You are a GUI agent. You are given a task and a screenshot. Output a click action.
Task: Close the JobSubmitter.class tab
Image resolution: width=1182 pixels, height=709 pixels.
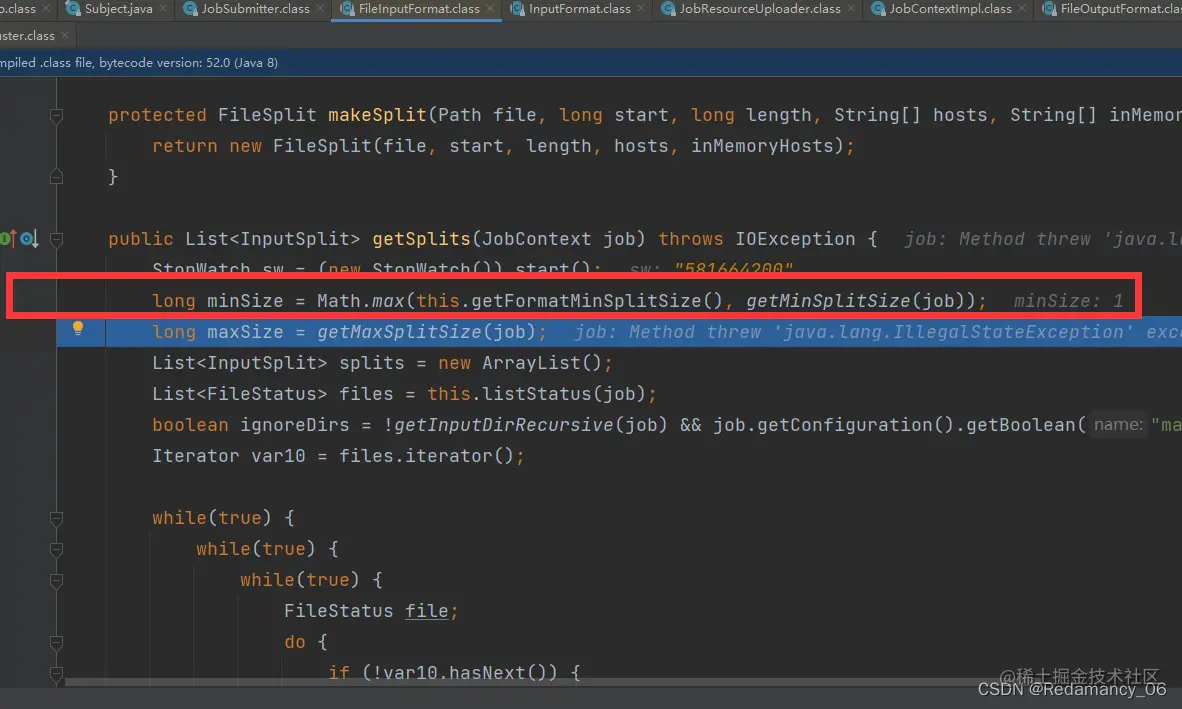(320, 8)
